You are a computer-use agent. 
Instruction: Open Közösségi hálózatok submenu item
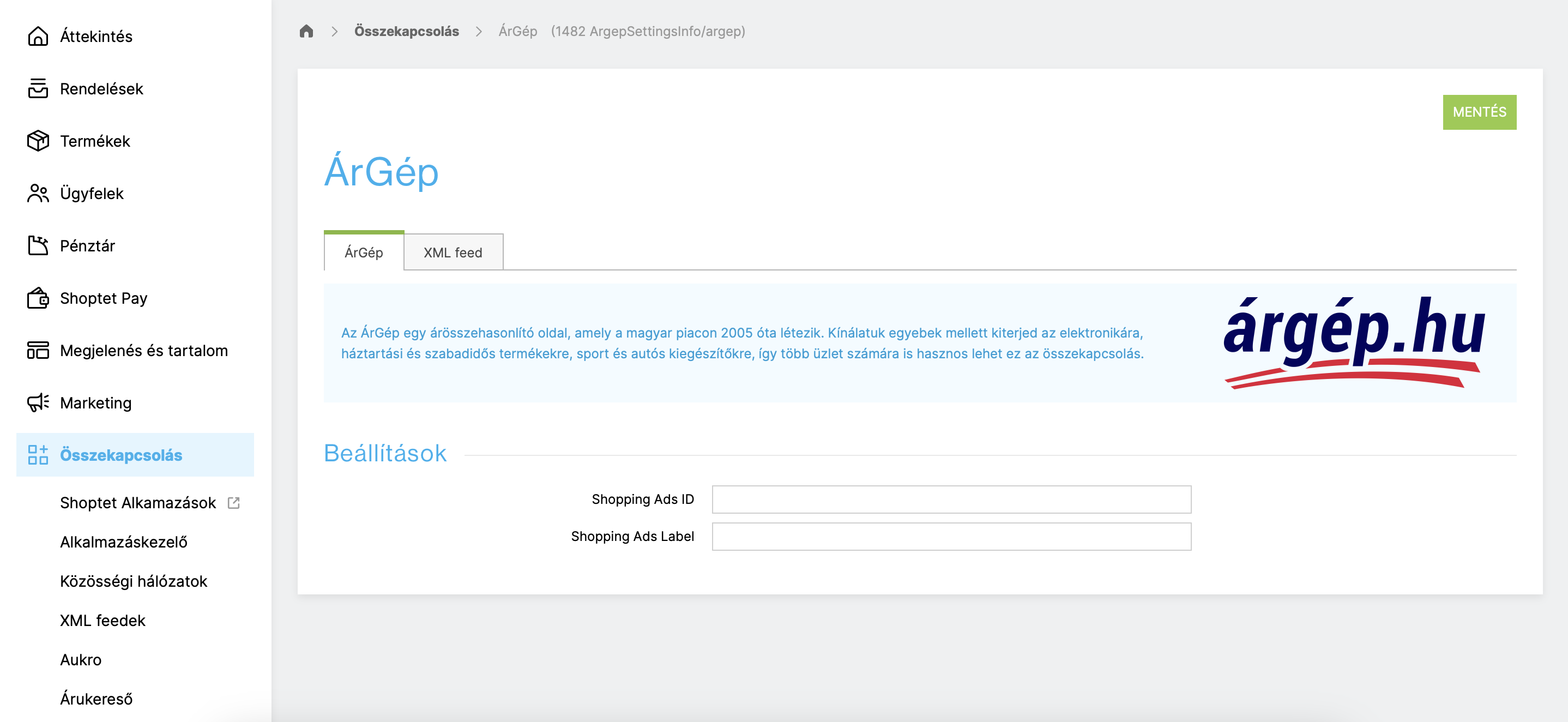coord(134,581)
